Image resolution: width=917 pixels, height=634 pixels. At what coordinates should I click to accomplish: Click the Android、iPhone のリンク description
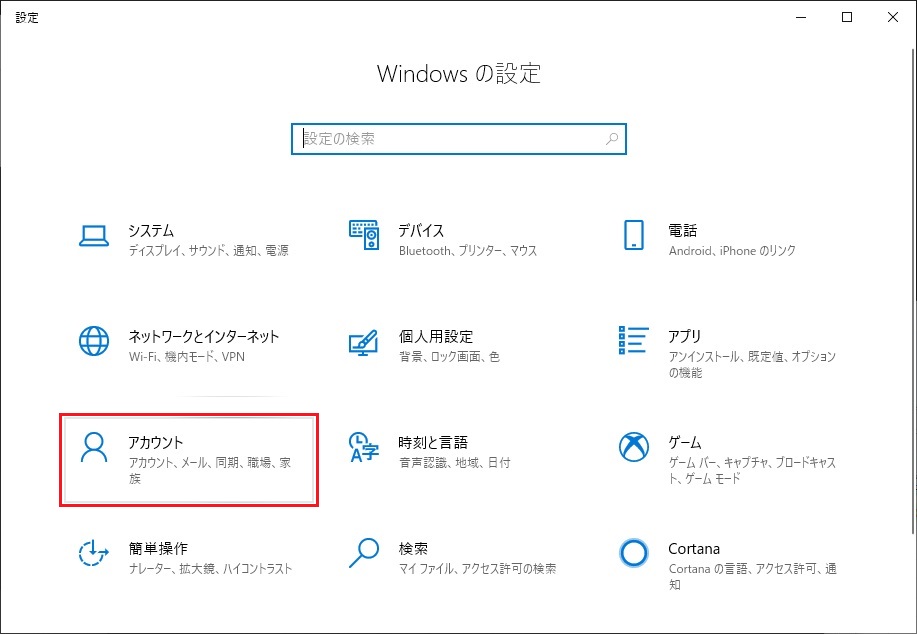pos(732,250)
